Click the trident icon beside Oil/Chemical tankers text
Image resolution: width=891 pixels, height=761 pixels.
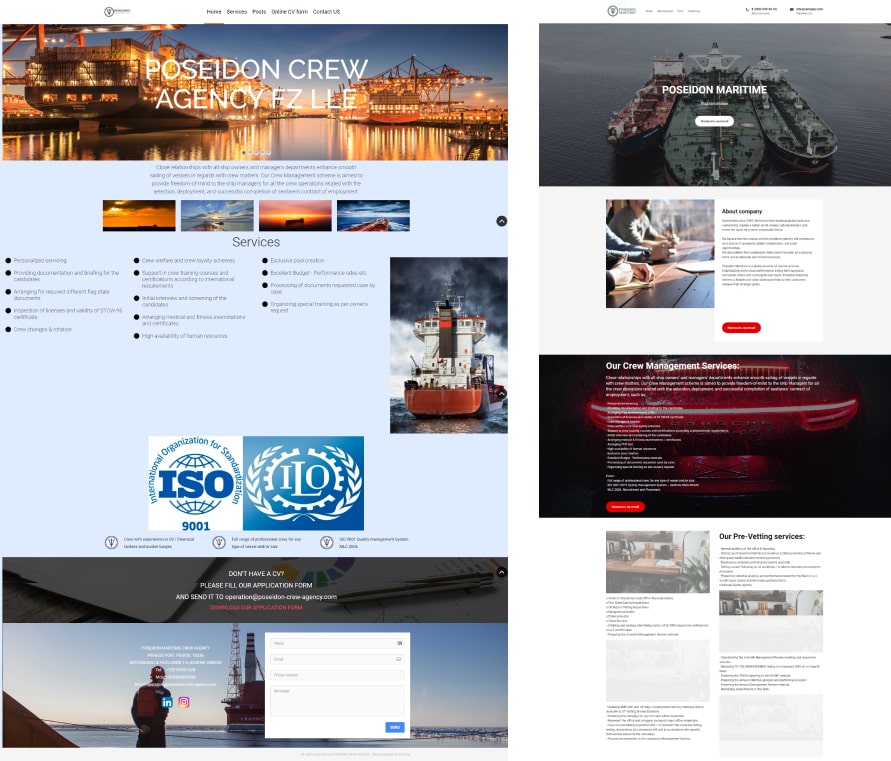pos(112,543)
